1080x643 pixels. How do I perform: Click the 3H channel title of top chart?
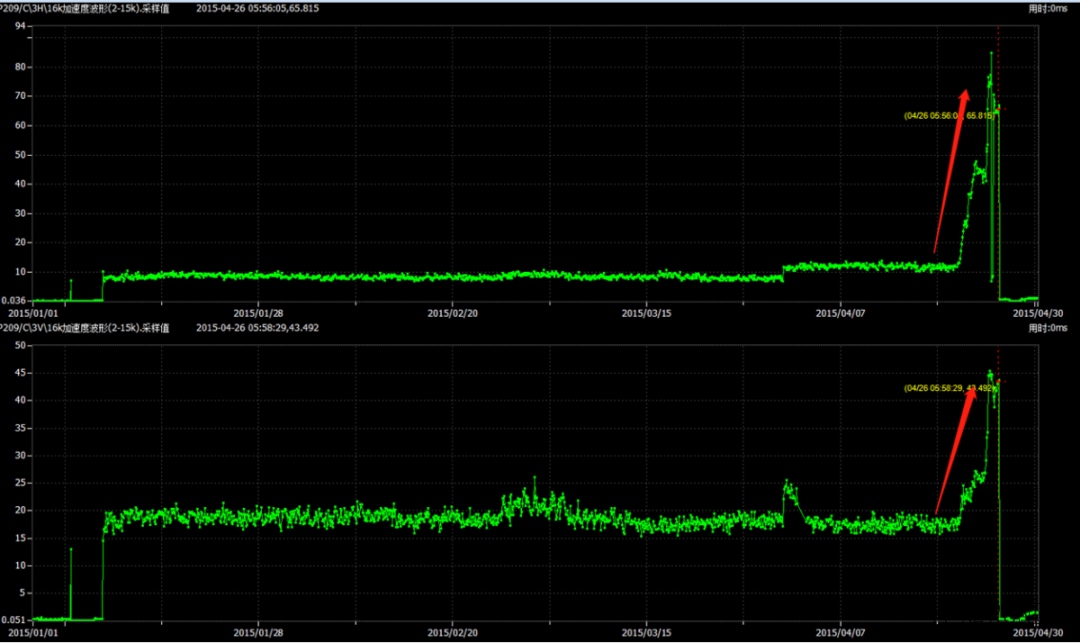(x=85, y=8)
